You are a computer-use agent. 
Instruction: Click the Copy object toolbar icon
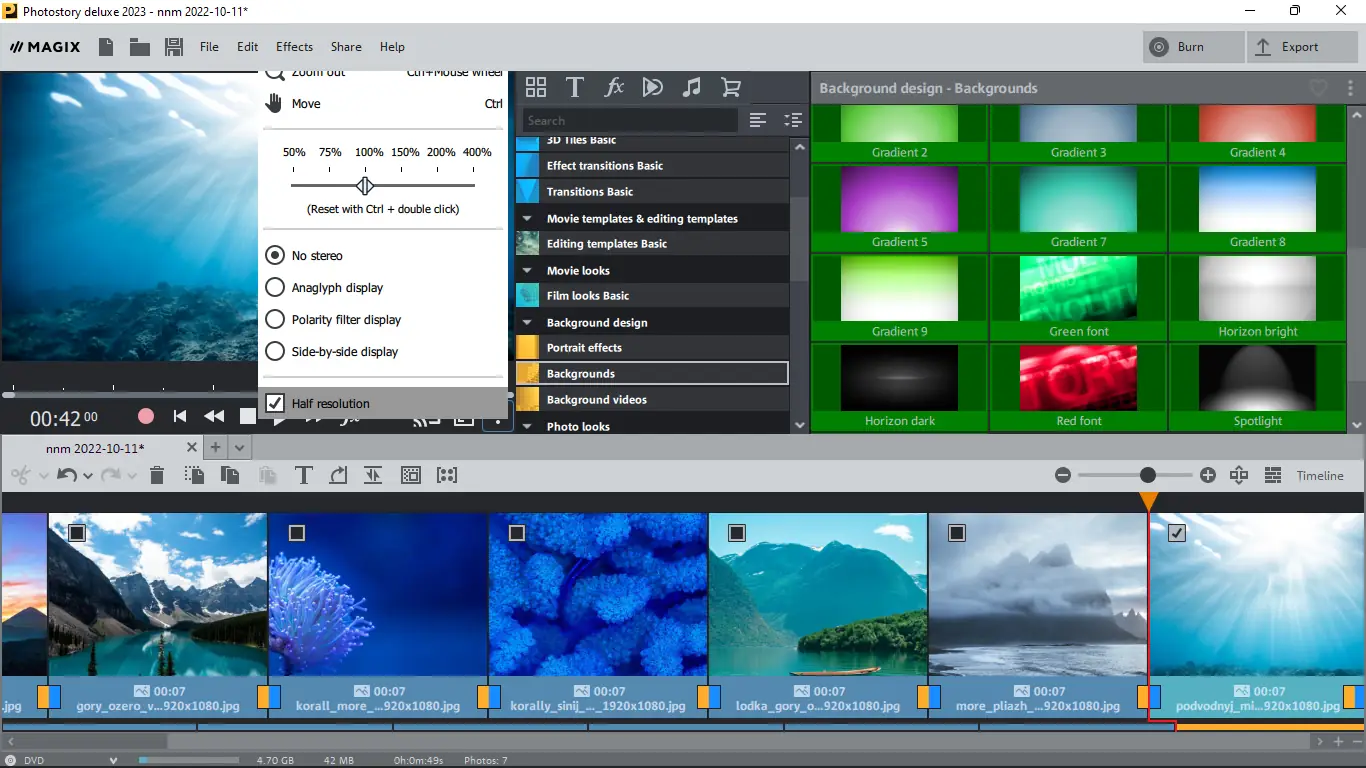tap(229, 475)
